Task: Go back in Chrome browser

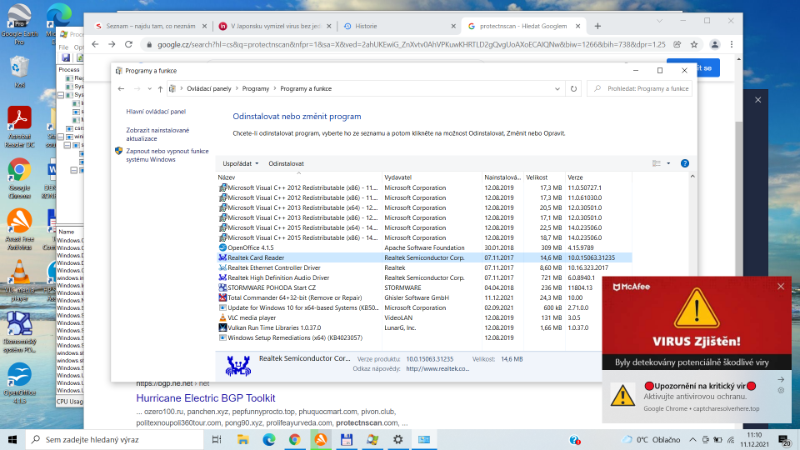Action: [x=95, y=44]
